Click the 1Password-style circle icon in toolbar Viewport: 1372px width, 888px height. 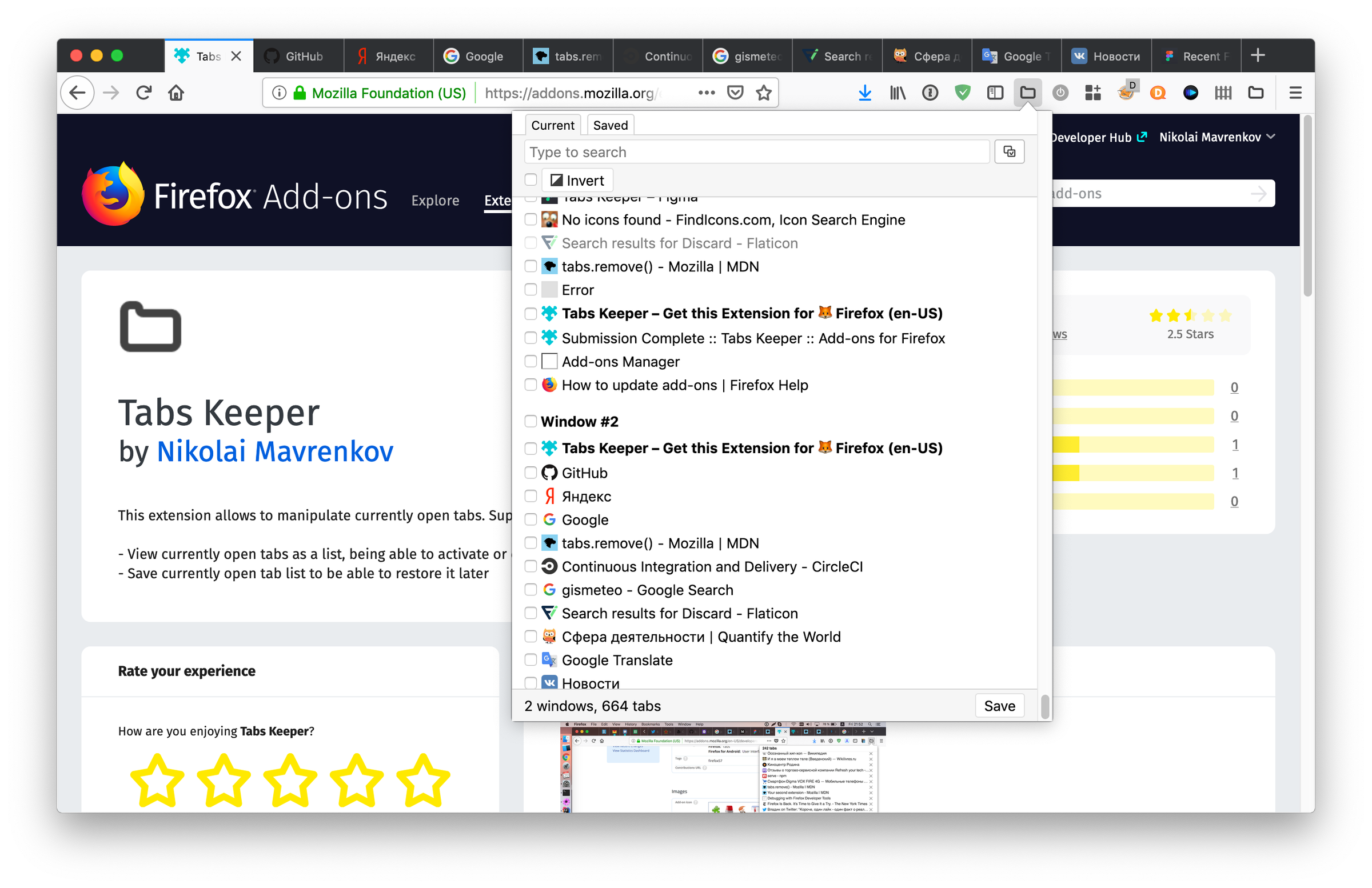pos(930,92)
